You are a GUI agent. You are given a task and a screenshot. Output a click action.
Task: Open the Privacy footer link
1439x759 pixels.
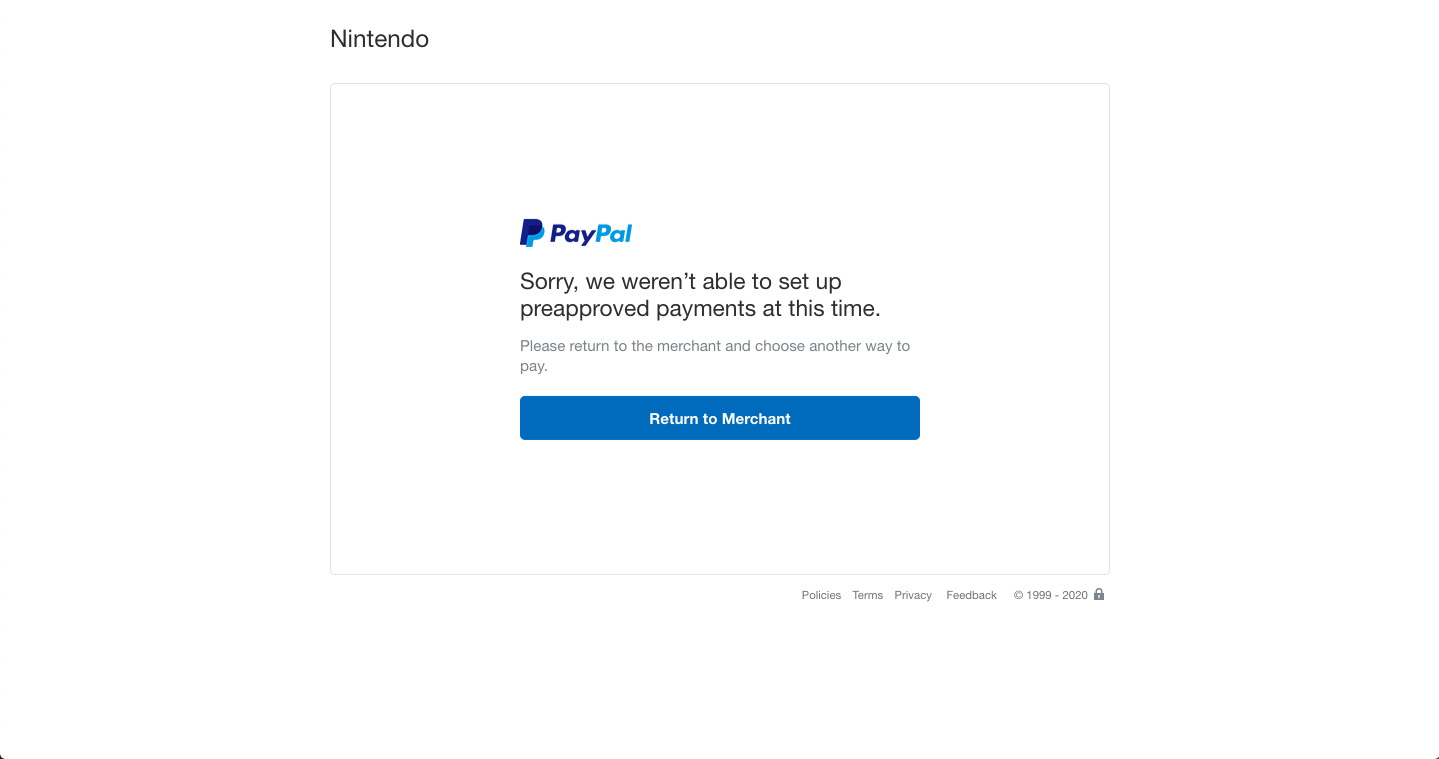coord(913,595)
